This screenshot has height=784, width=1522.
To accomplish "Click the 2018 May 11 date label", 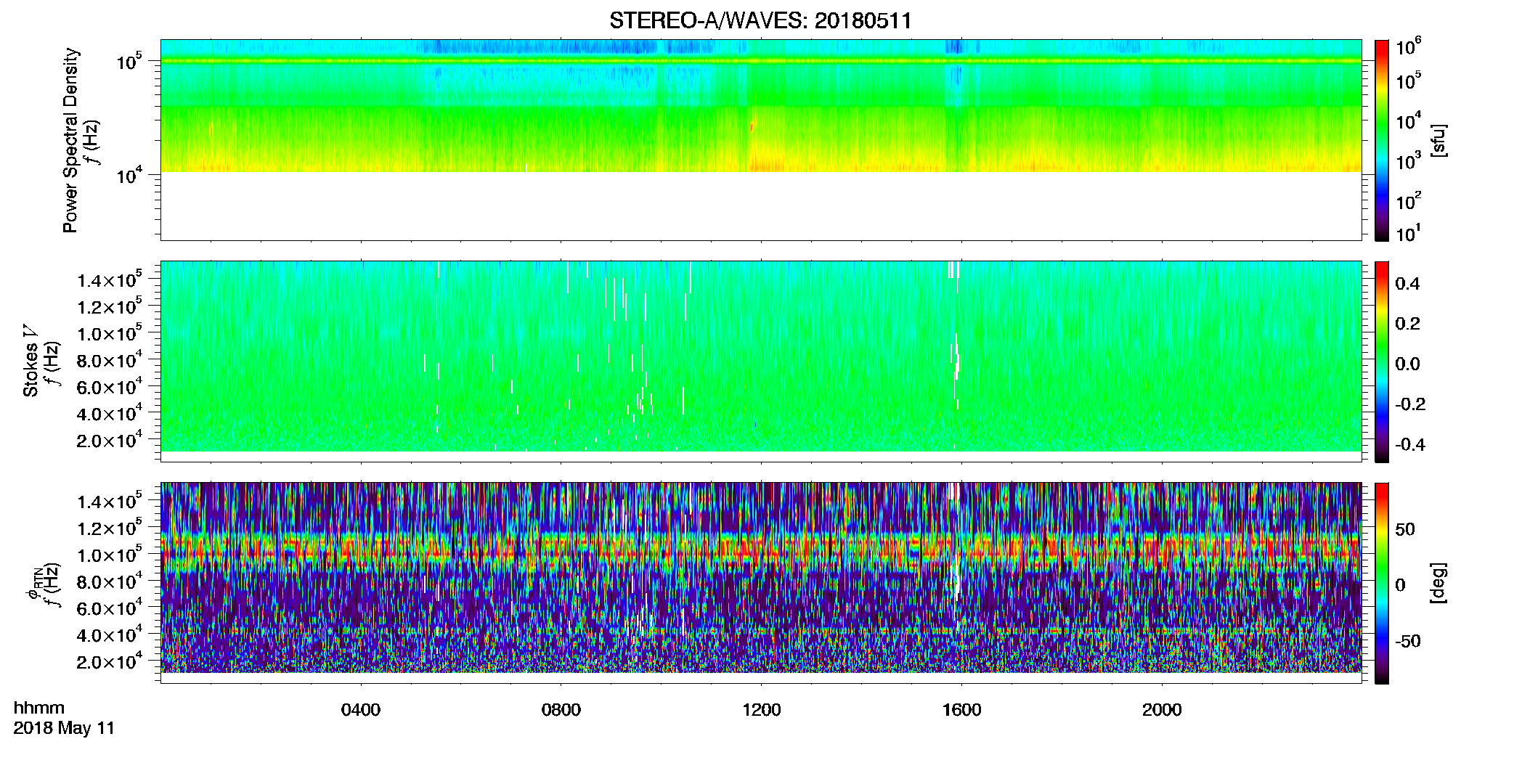I will pyautogui.click(x=64, y=728).
